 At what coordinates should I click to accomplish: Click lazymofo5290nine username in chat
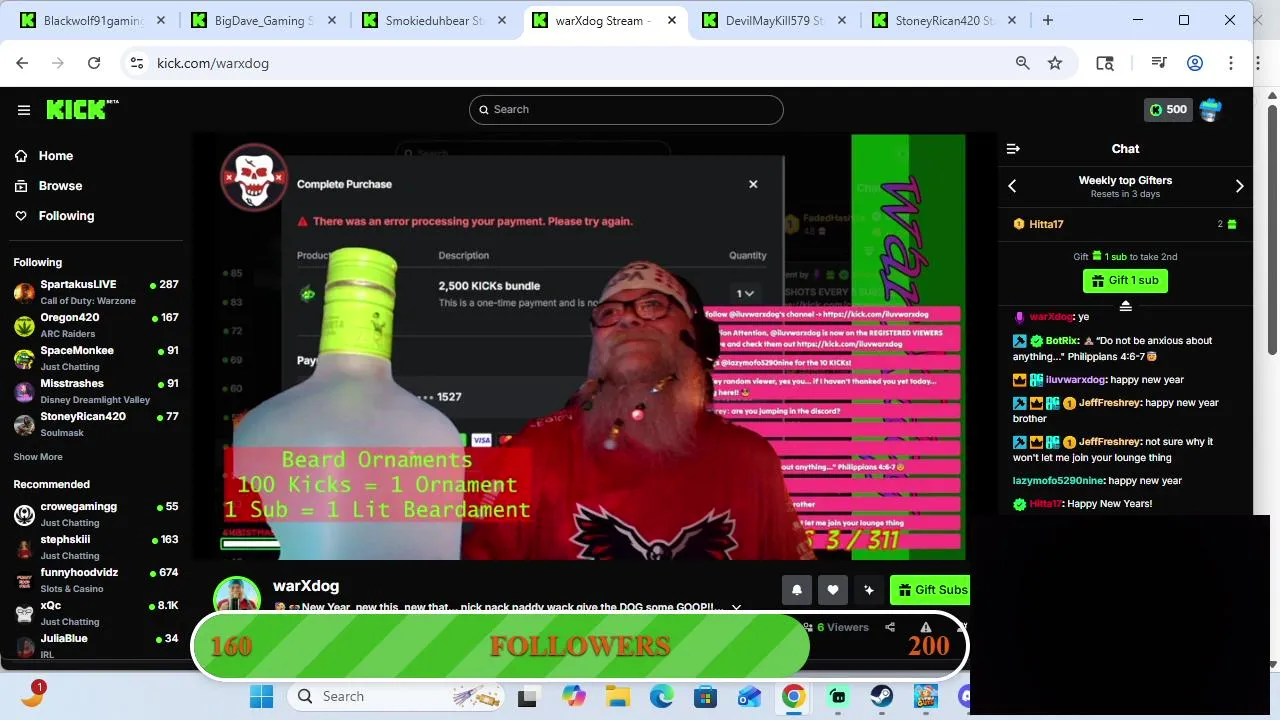tap(1059, 481)
